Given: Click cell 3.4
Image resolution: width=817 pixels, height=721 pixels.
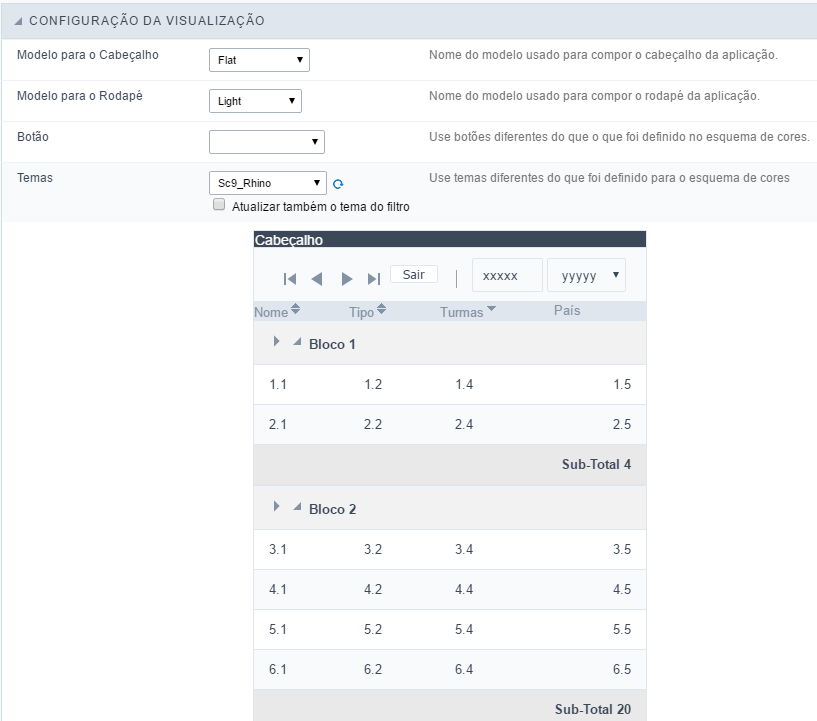Looking at the screenshot, I should (x=464, y=550).
